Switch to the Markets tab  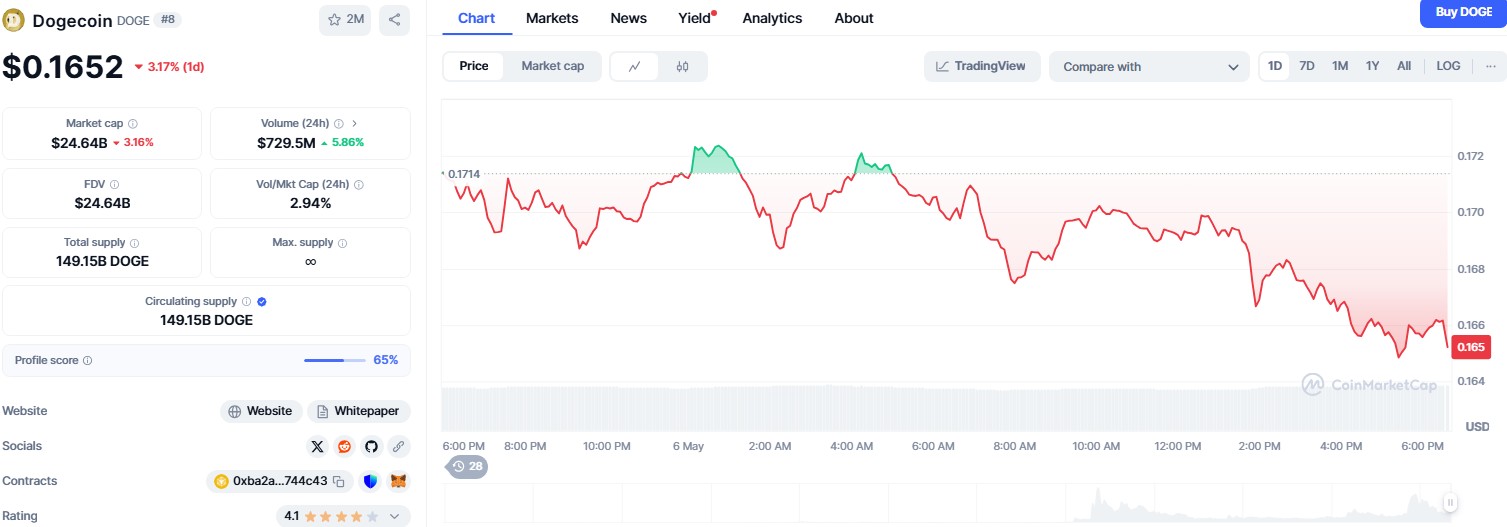[x=552, y=18]
